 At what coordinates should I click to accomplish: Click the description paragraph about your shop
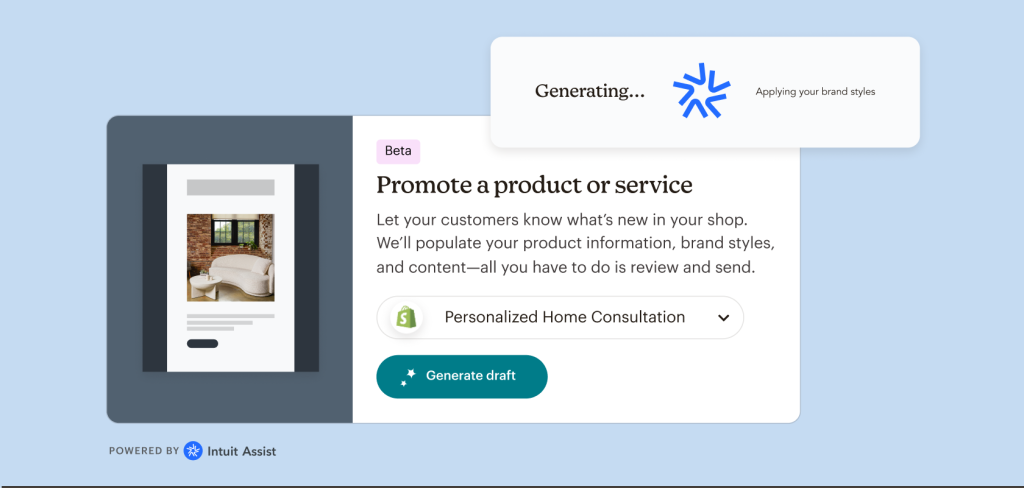point(575,243)
